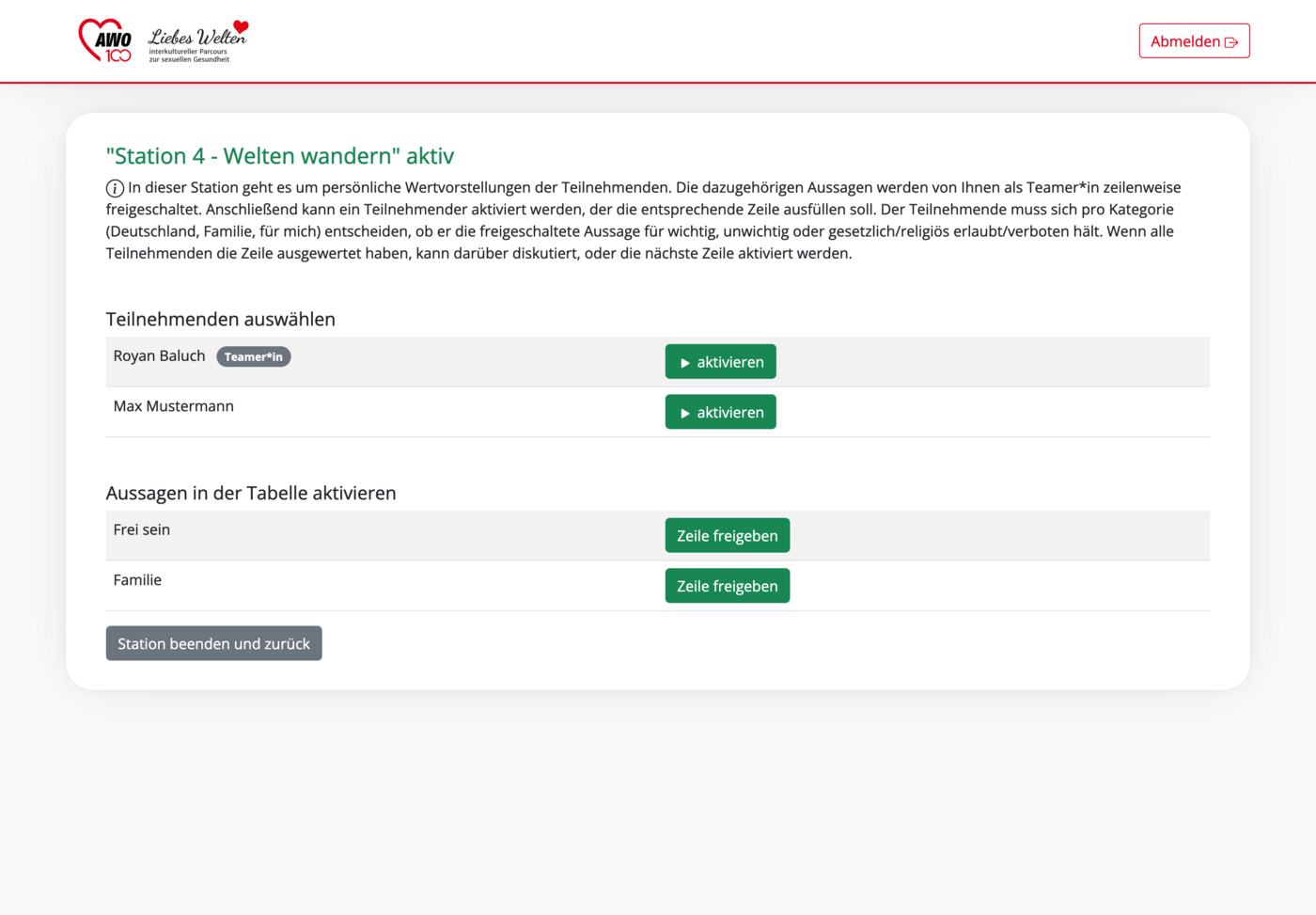Click the Liebes Welten logo
Image resolution: width=1316 pixels, height=915 pixels.
click(x=197, y=42)
